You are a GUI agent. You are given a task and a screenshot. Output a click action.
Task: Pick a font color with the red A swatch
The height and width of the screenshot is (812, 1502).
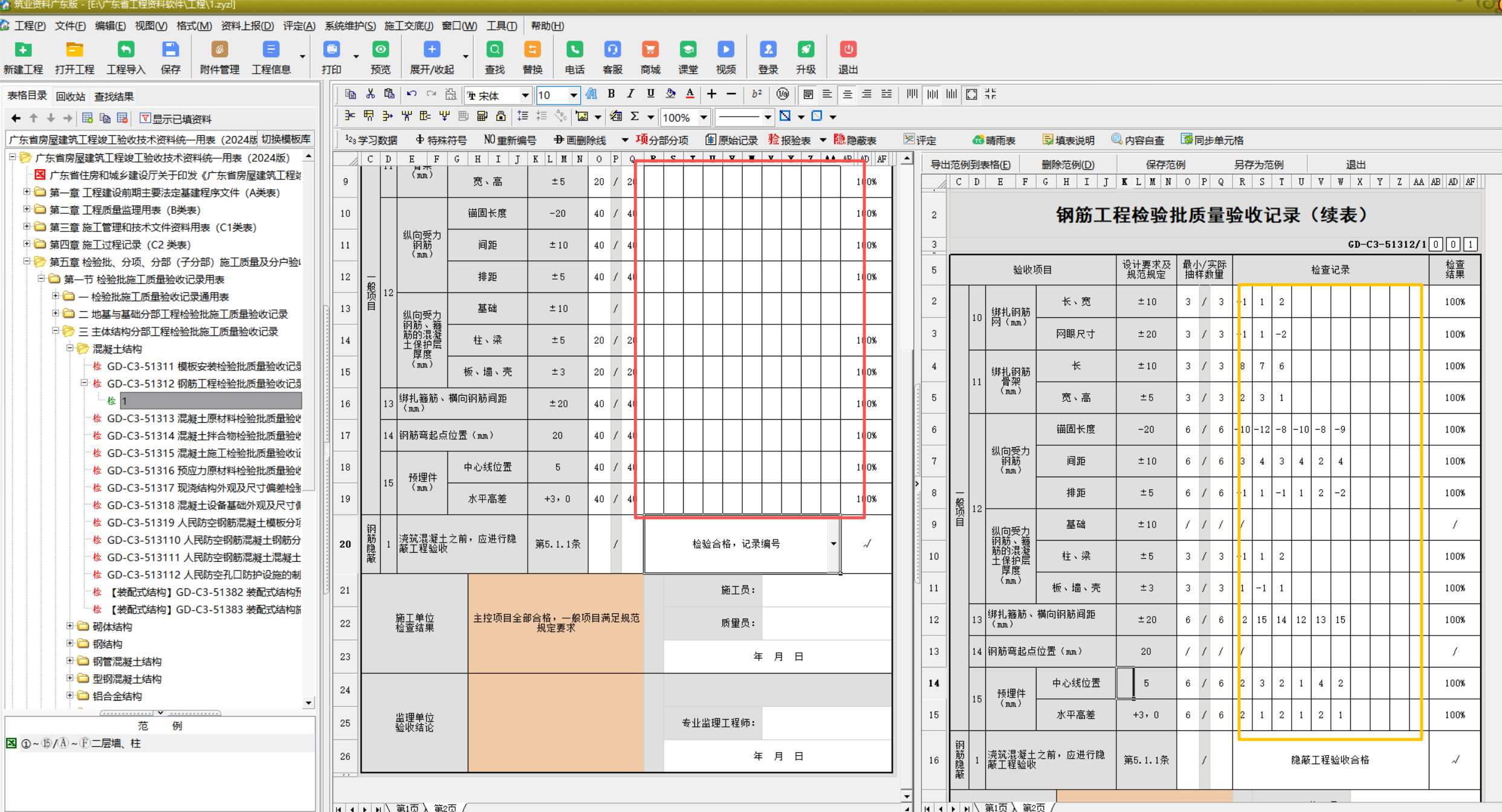point(689,94)
